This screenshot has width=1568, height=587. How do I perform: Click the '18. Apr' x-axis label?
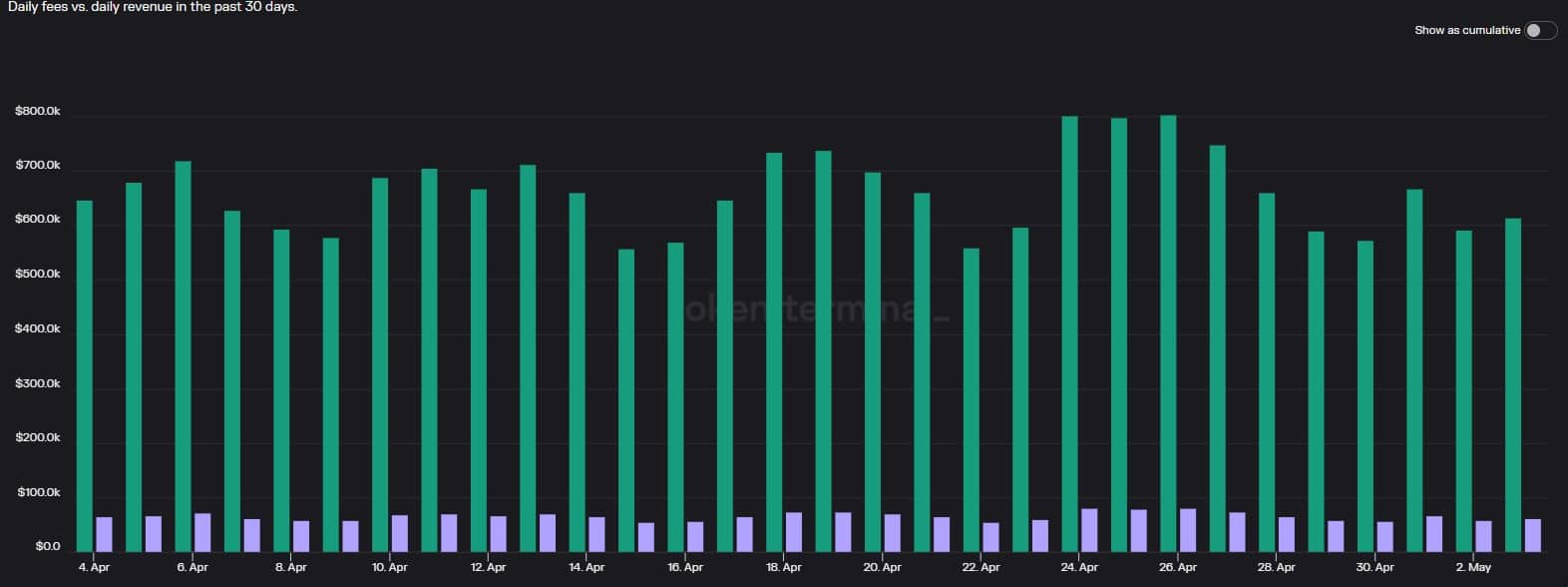784,567
